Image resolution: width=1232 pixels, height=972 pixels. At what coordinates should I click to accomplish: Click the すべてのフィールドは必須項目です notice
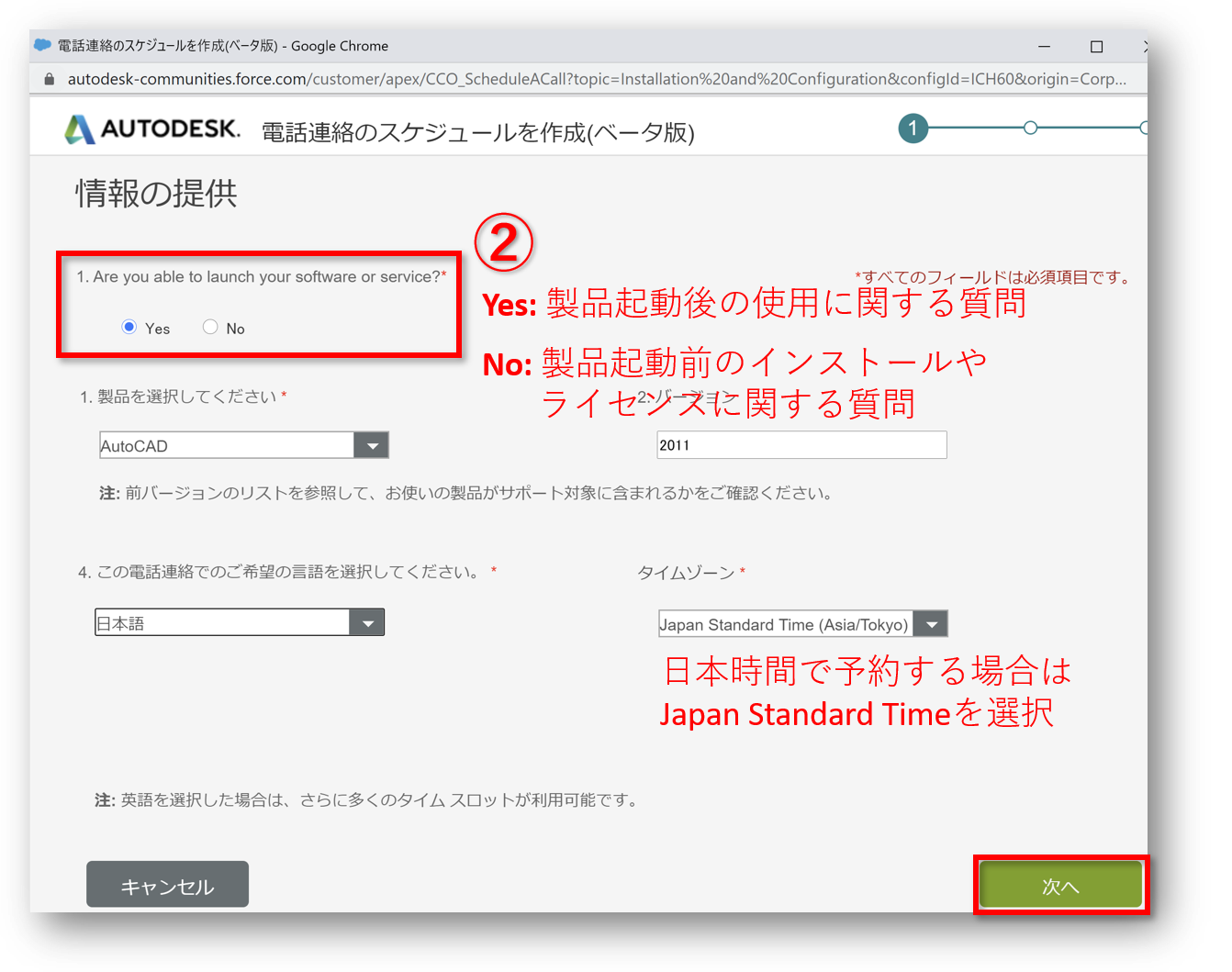pyautogui.click(x=994, y=277)
